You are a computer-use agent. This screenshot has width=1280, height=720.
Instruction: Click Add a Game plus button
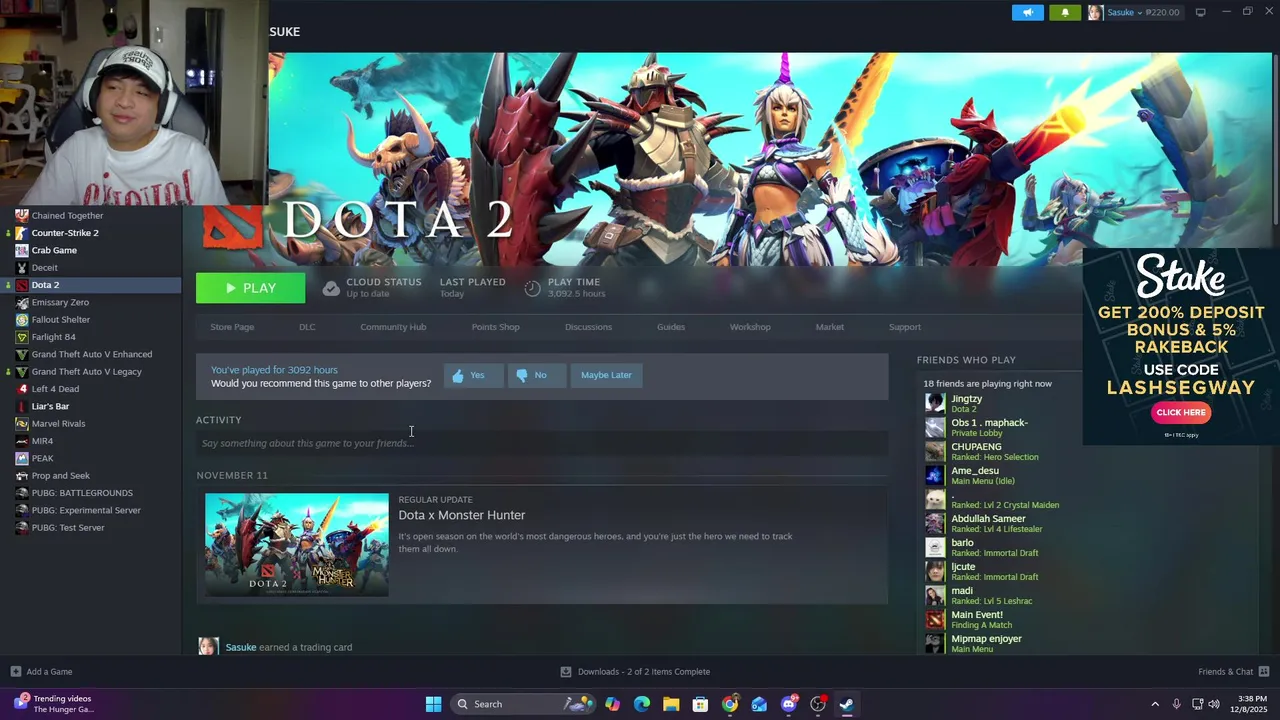pyautogui.click(x=15, y=672)
